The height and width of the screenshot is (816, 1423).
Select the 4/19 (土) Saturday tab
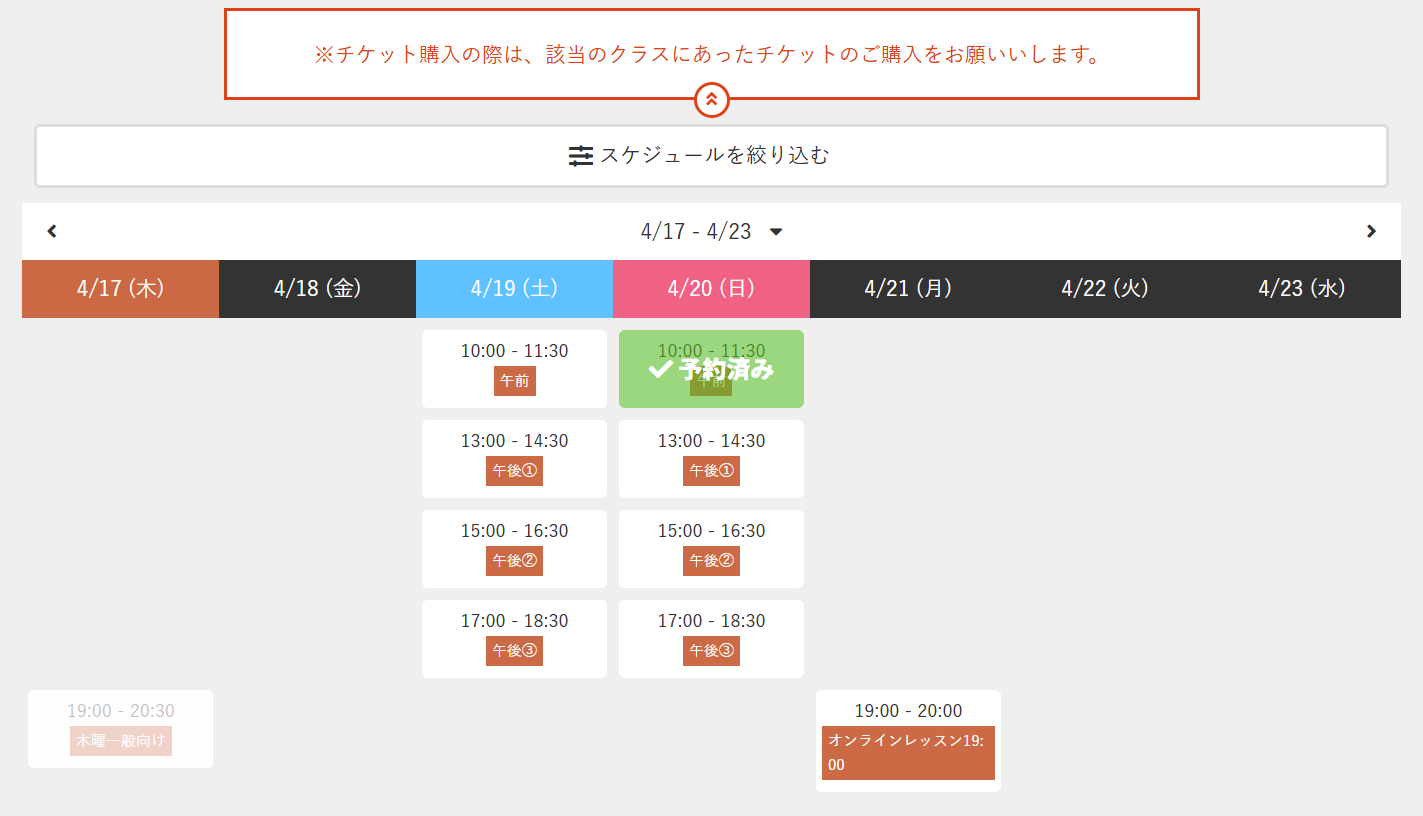click(514, 288)
